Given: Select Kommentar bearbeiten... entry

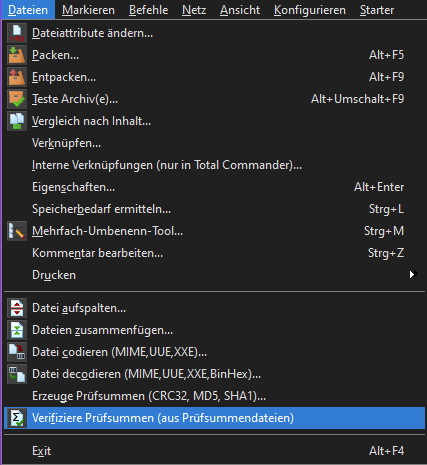Looking at the screenshot, I should (214, 253).
